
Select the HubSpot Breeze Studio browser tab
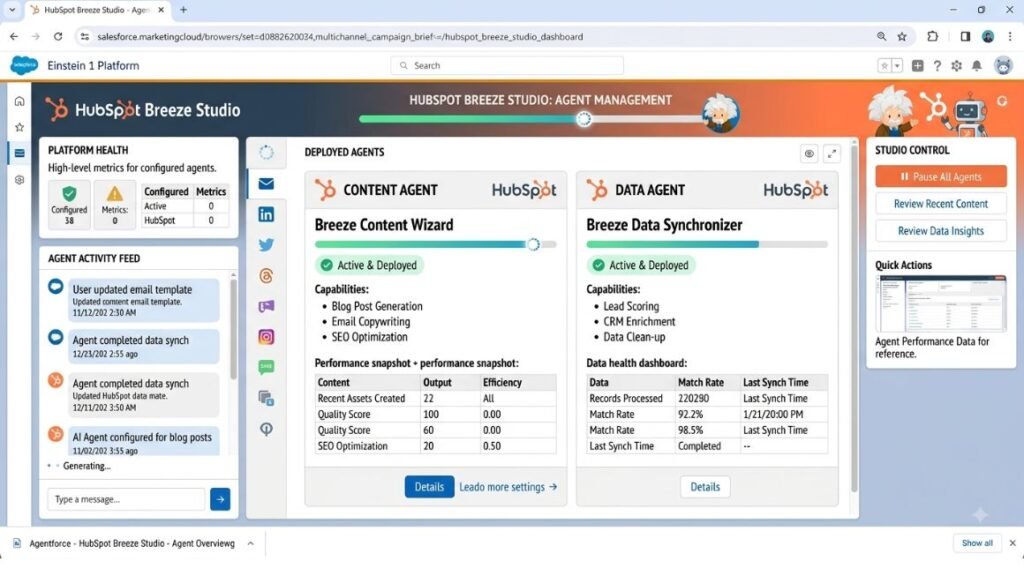click(x=98, y=10)
